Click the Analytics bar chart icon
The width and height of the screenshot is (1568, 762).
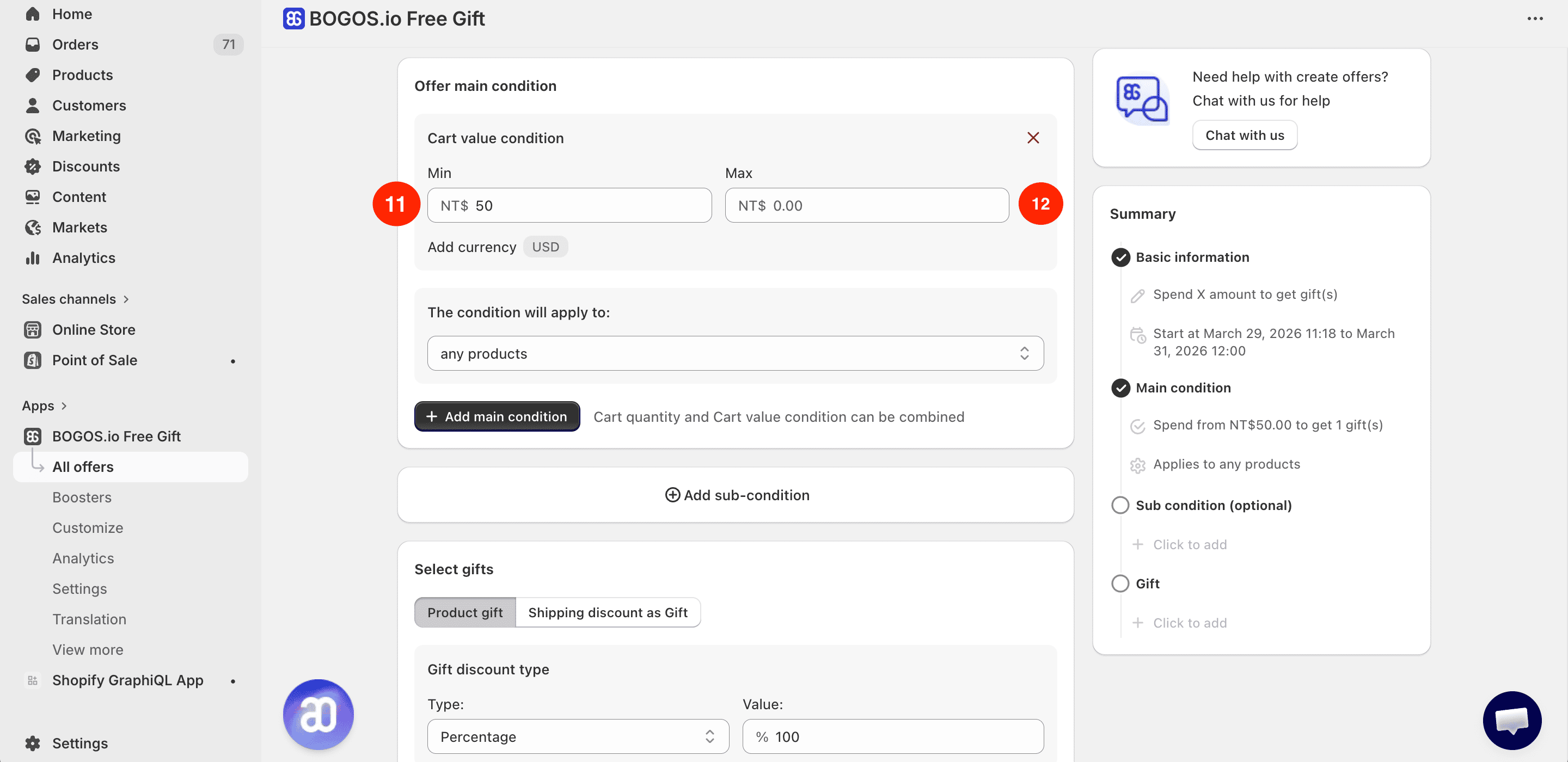(x=32, y=257)
